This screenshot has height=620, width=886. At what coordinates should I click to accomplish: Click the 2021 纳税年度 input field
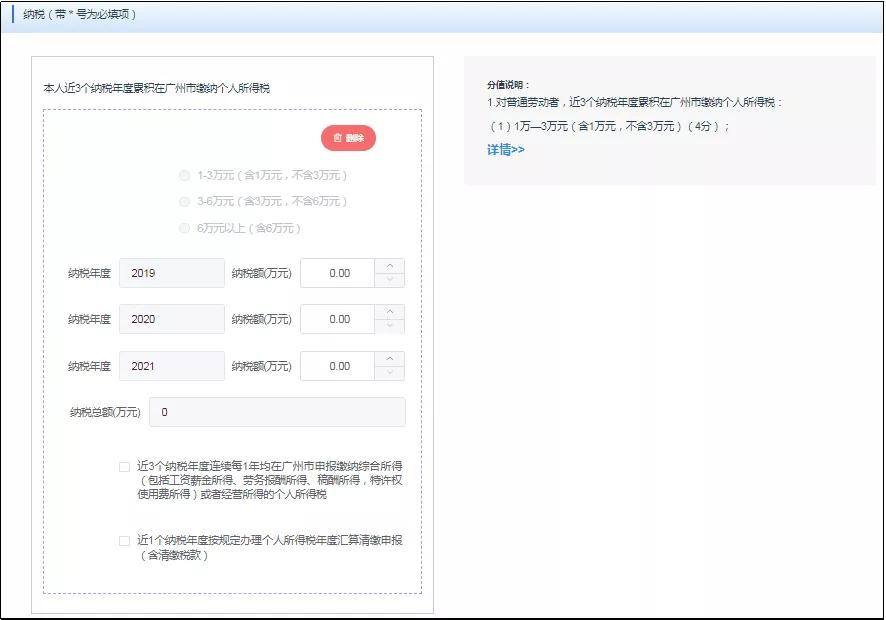tap(171, 365)
